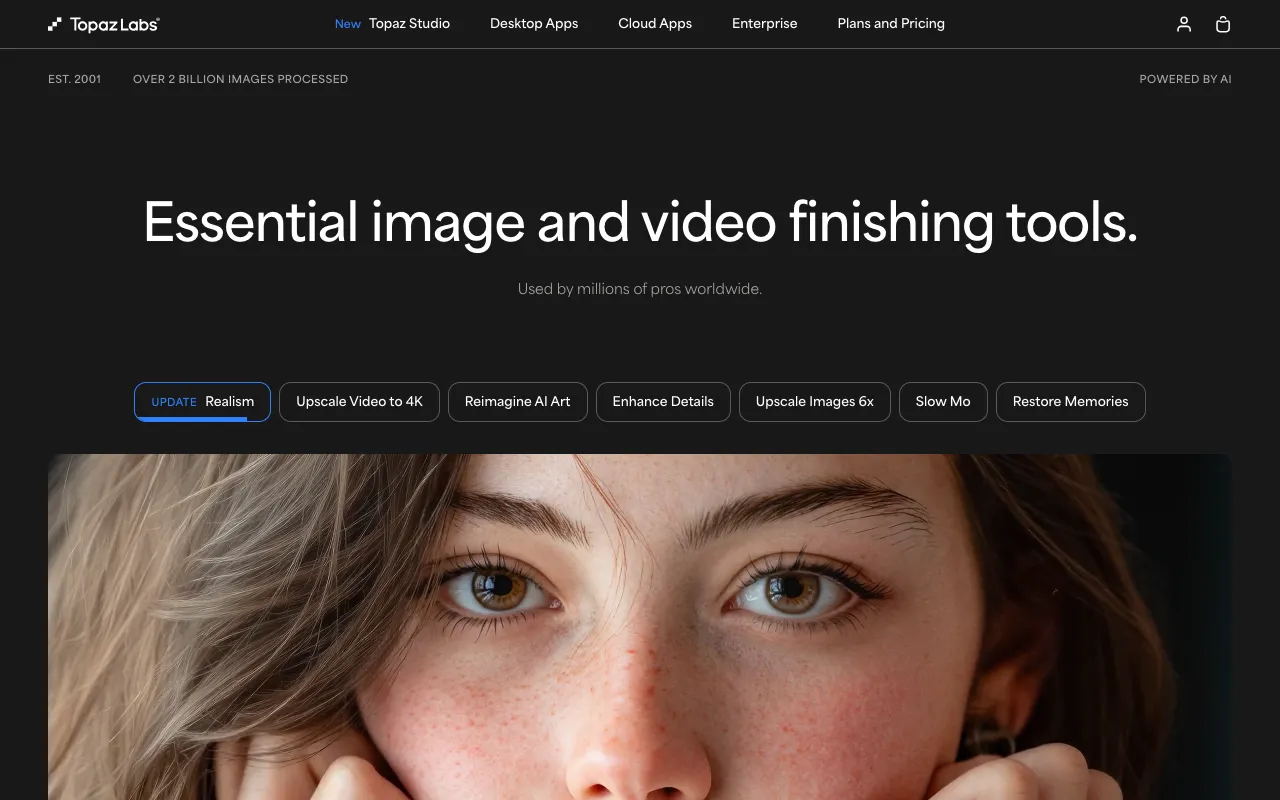Click the OVER 2 BILLION IMAGES PROCESSED text
The image size is (1280, 800).
point(240,78)
